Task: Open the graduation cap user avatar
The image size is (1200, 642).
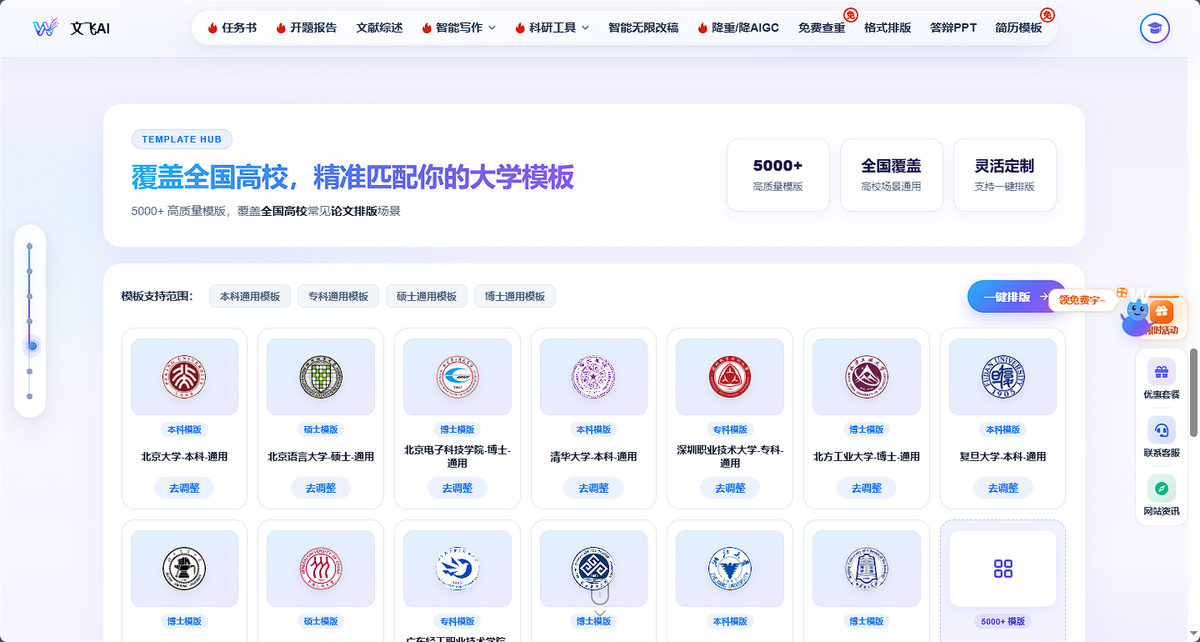Action: 1155,28
